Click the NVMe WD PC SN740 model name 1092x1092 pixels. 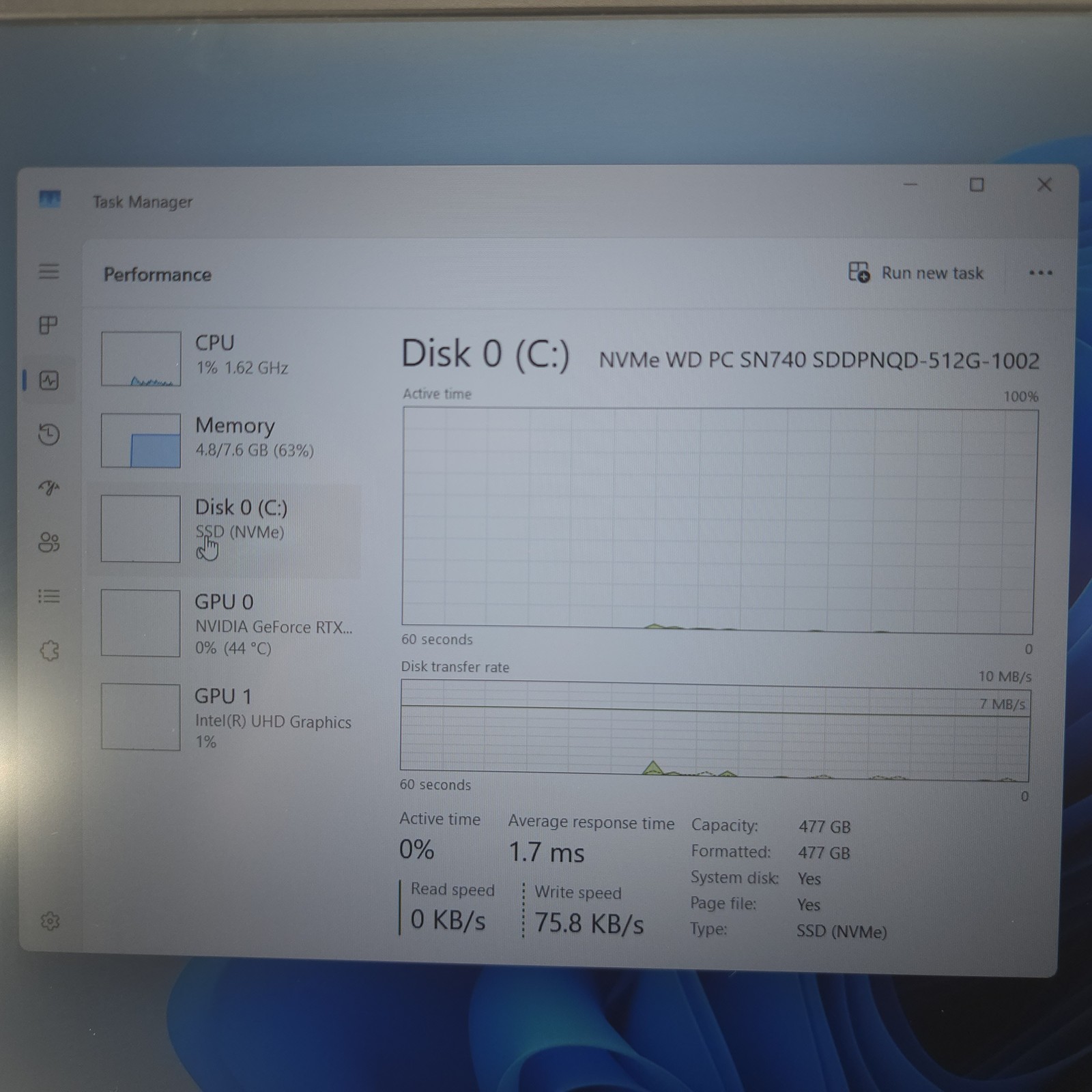pyautogui.click(x=819, y=360)
